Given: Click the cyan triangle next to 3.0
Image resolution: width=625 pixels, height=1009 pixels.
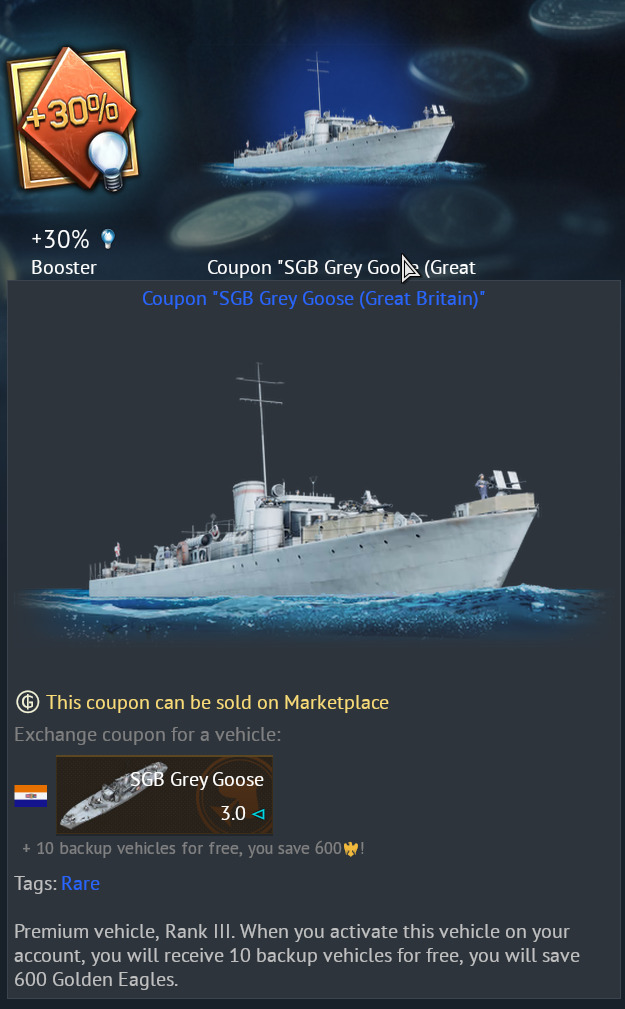Looking at the screenshot, I should point(259,814).
